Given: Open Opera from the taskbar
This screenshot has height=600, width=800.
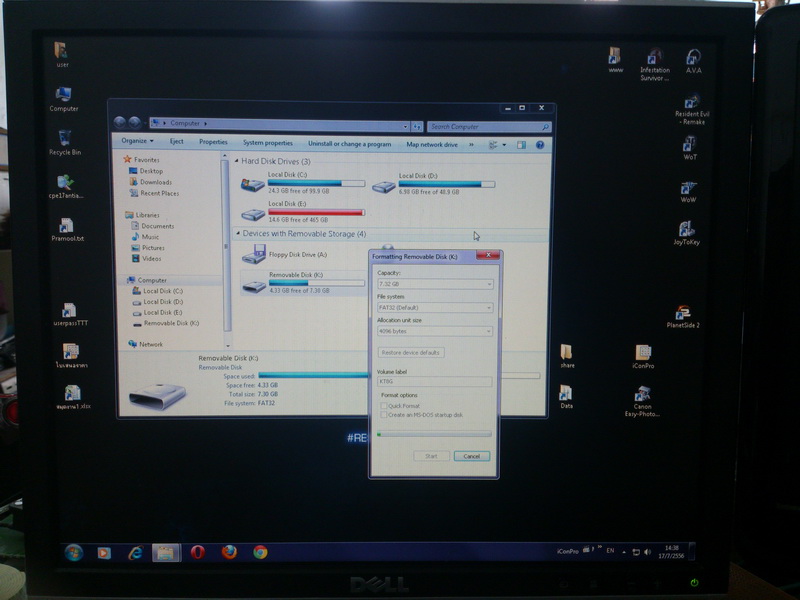Looking at the screenshot, I should (197, 552).
